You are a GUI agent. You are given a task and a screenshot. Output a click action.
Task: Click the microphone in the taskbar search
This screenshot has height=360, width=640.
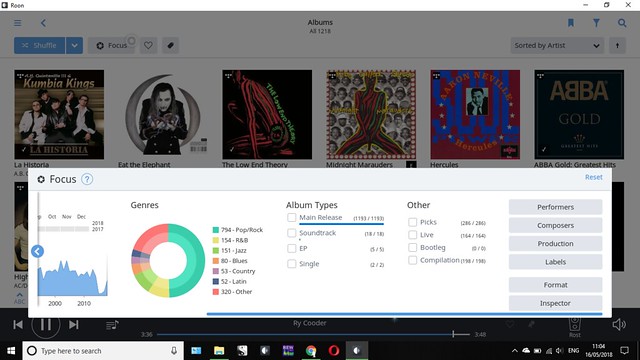(174, 351)
